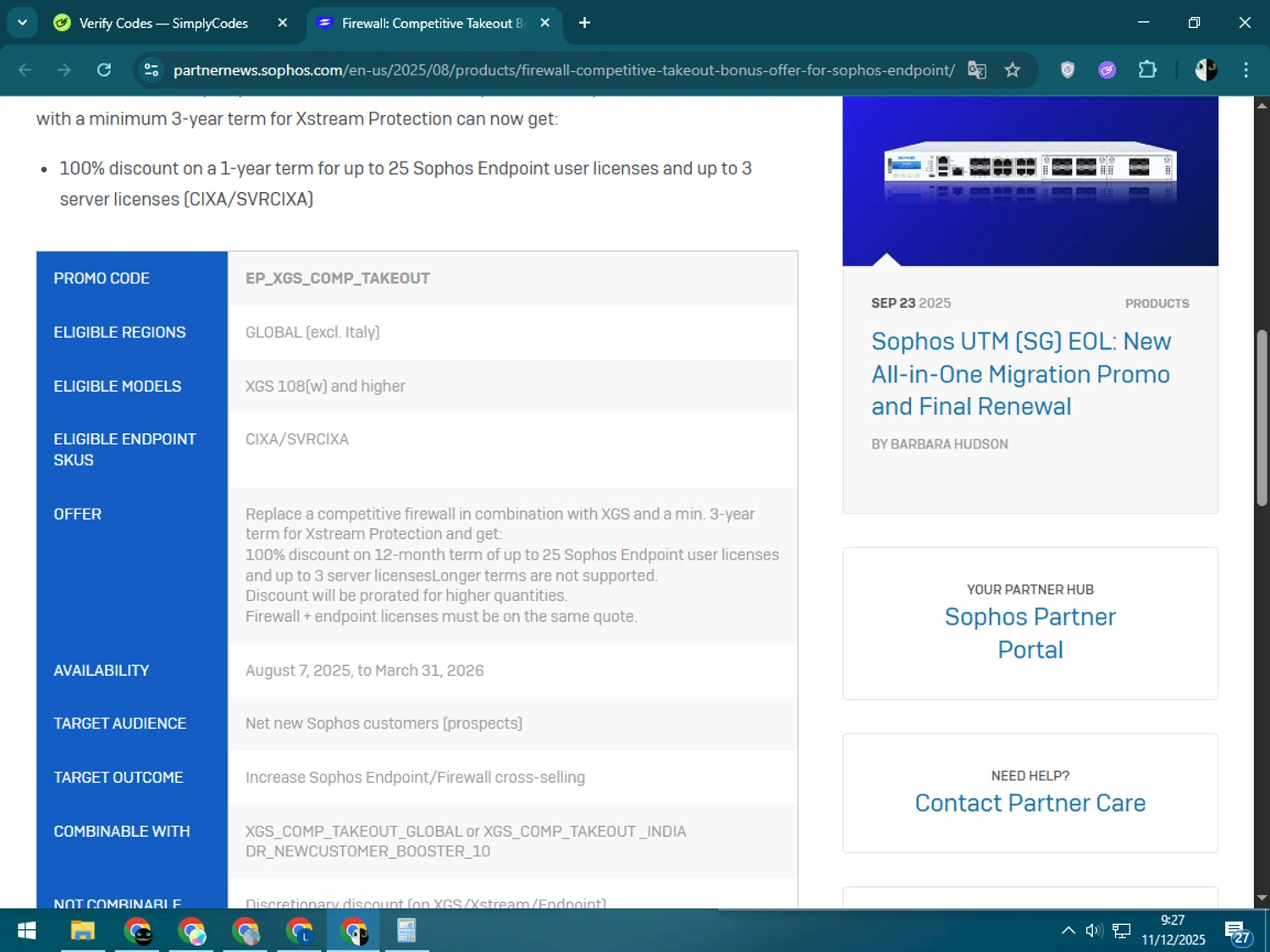Open the Chrome profile avatar
Image resolution: width=1270 pixels, height=952 pixels.
click(x=1206, y=70)
